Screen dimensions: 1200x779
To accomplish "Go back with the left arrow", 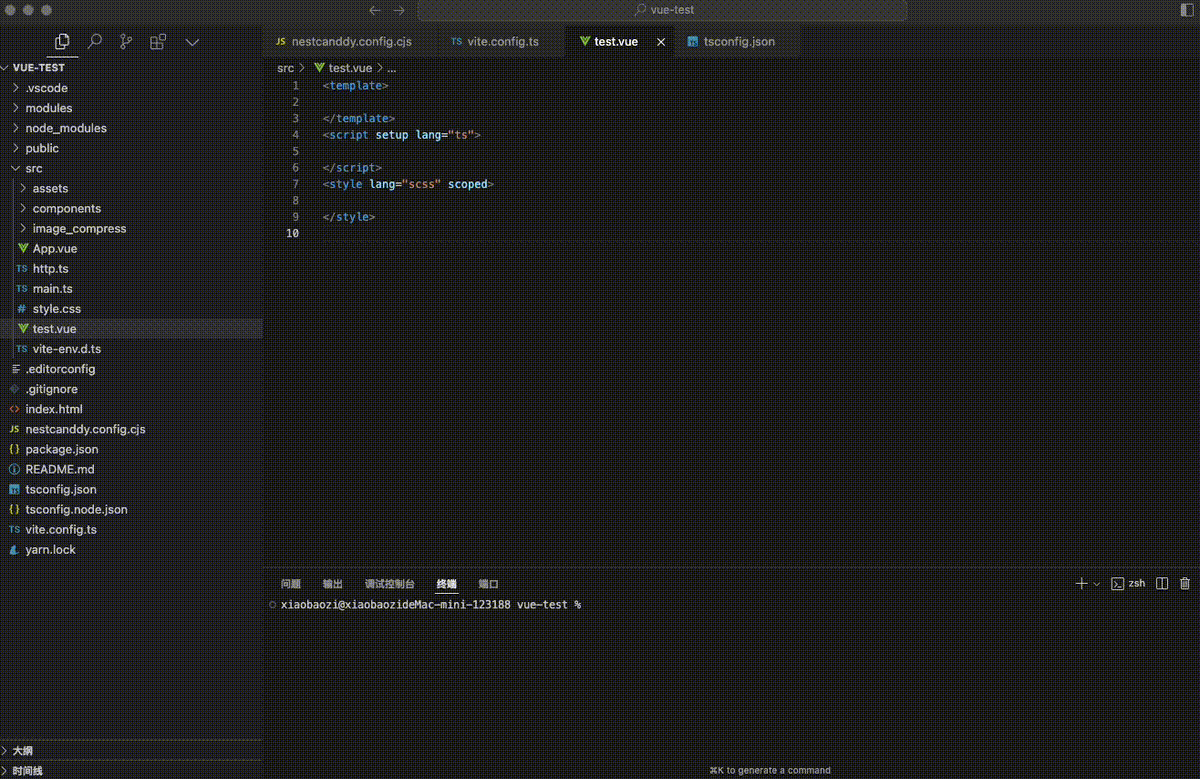I will click(375, 10).
